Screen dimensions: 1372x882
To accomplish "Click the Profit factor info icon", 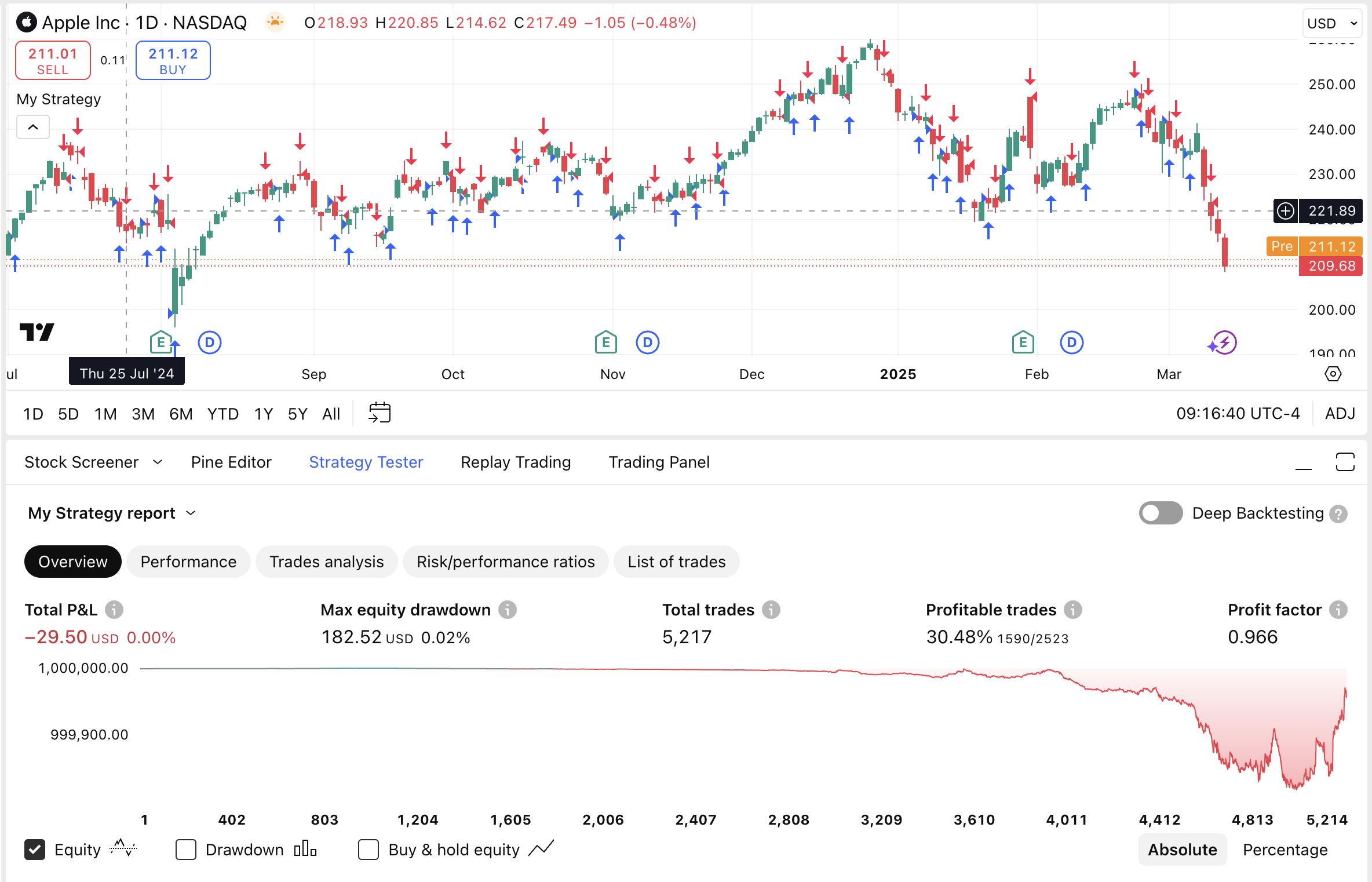I will pos(1338,610).
